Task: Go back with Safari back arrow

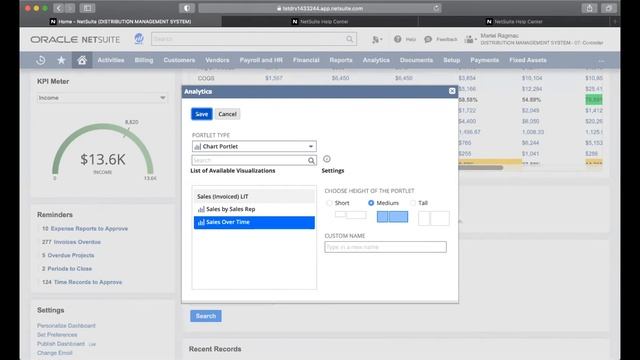Action: (x=58, y=8)
